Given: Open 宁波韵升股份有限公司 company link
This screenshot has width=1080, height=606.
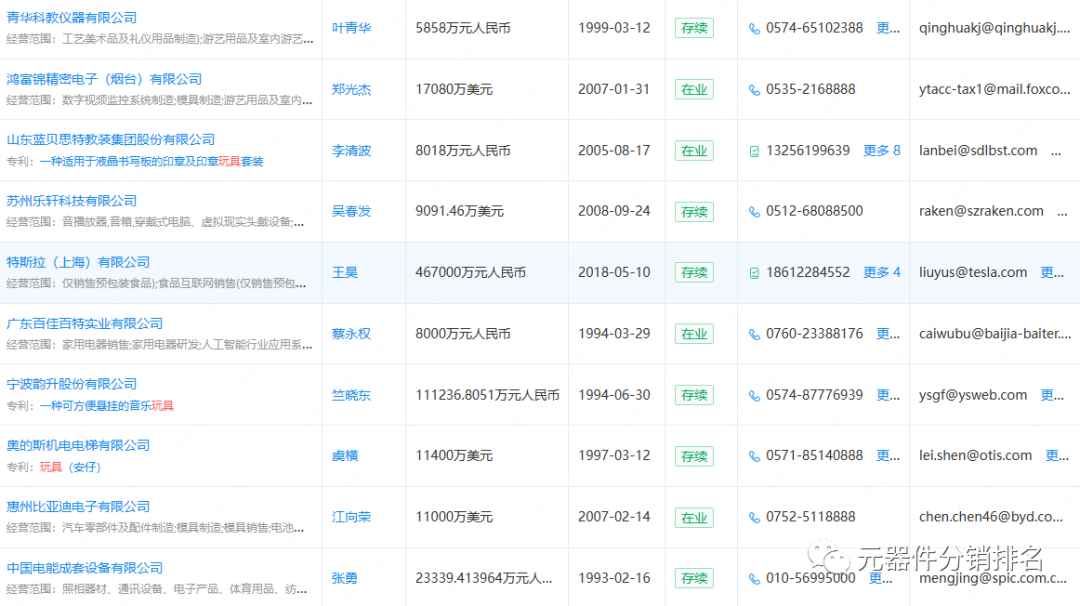Looking at the screenshot, I should click(x=72, y=384).
